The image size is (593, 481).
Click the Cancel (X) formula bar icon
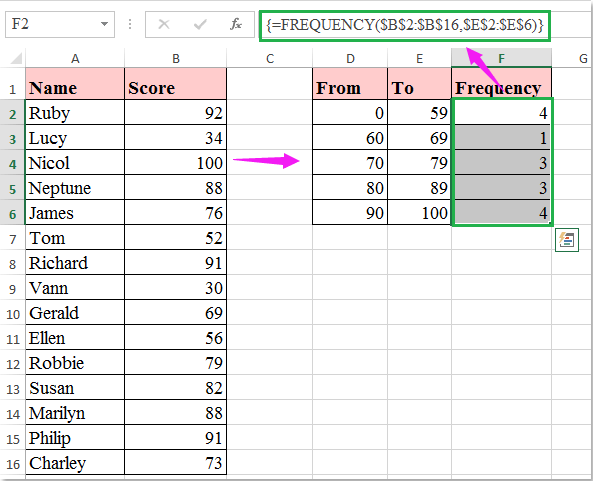pyautogui.click(x=164, y=25)
